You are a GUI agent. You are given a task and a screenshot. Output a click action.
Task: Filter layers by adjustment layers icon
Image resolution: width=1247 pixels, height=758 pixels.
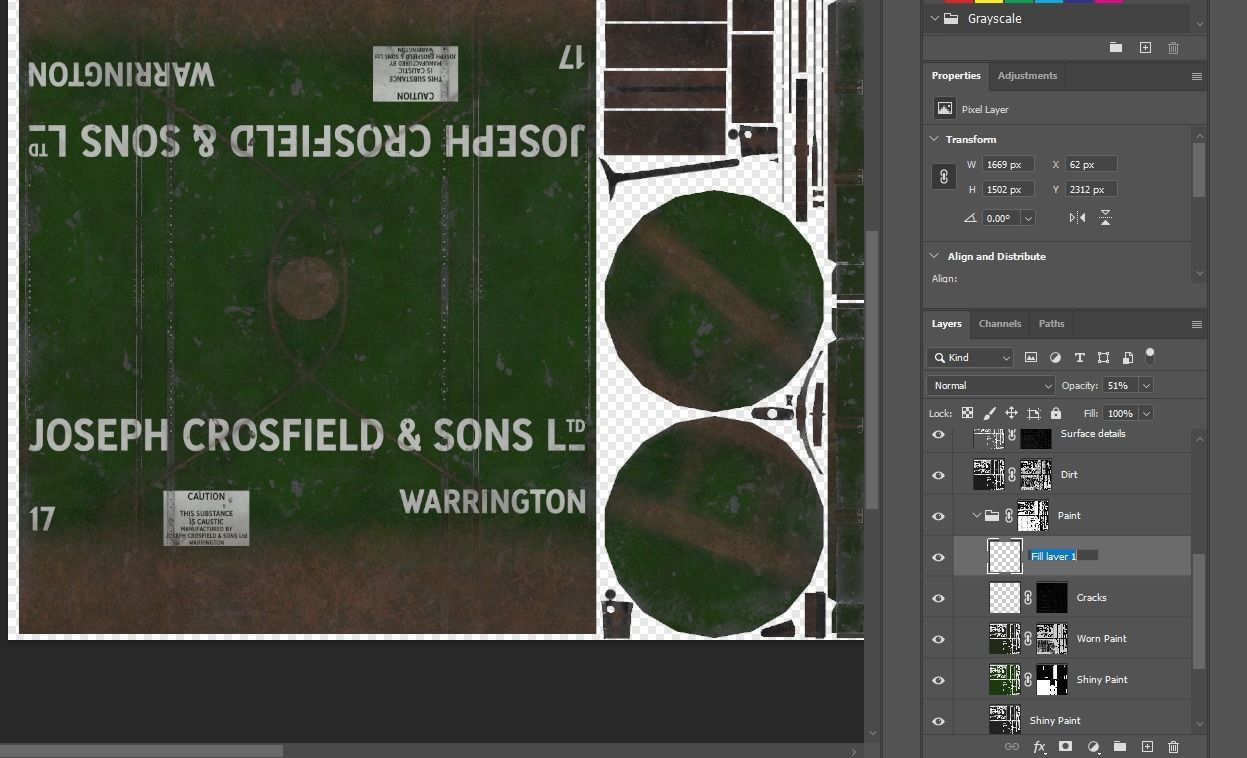pyautogui.click(x=1055, y=357)
